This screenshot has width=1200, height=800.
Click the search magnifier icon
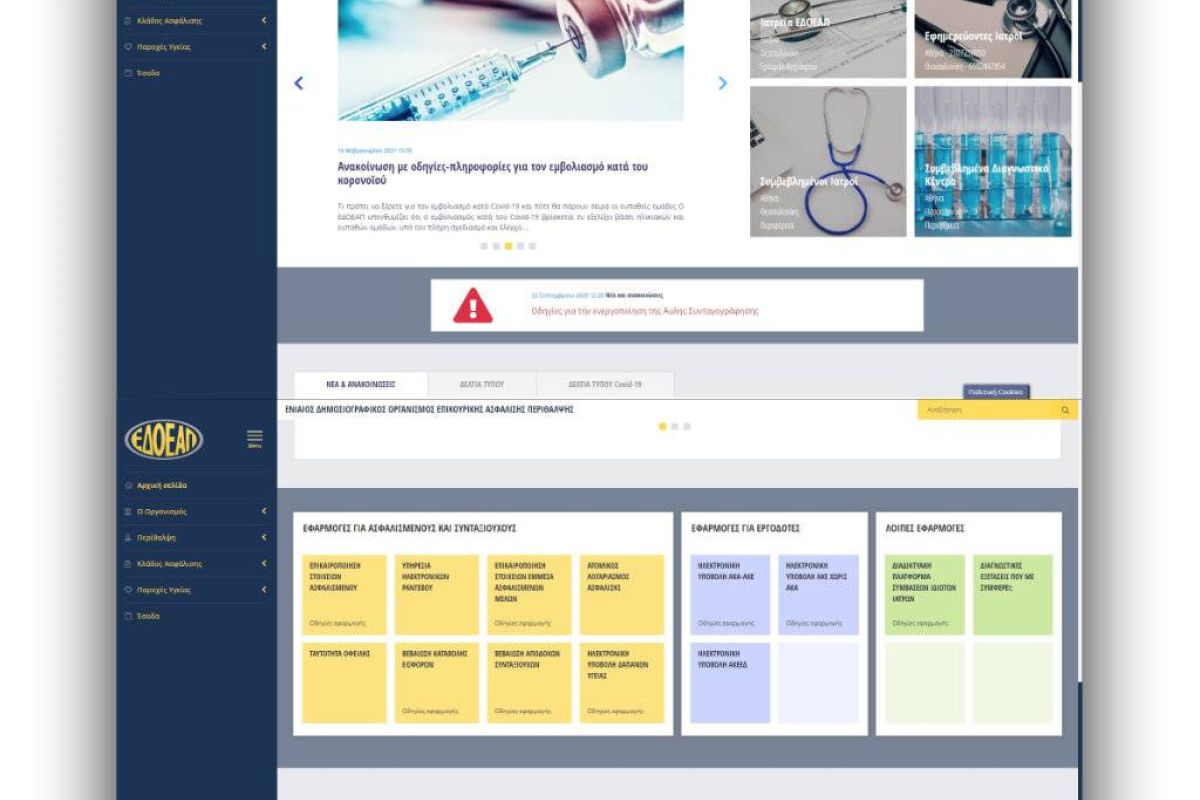tap(1065, 410)
